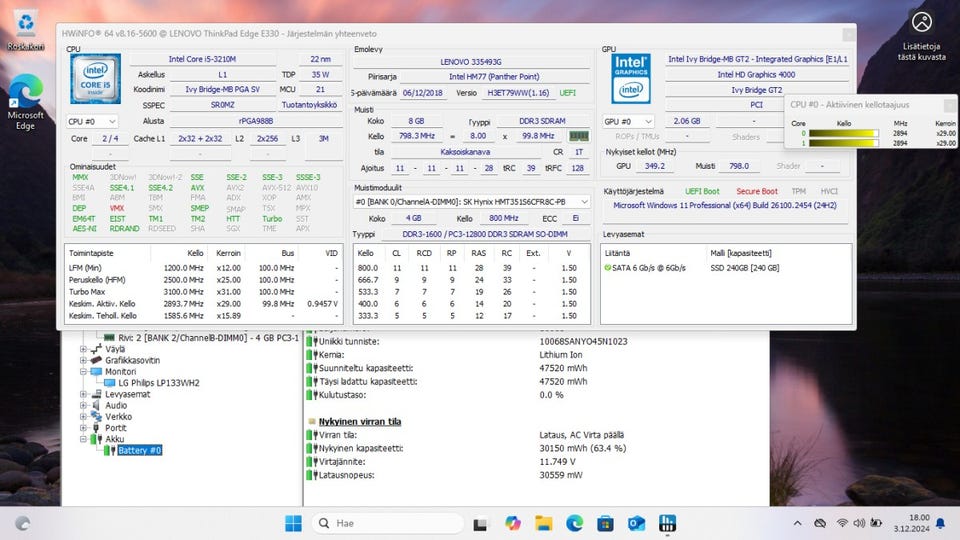Open File Explorer from the taskbar
The image size is (960, 540).
(x=544, y=523)
